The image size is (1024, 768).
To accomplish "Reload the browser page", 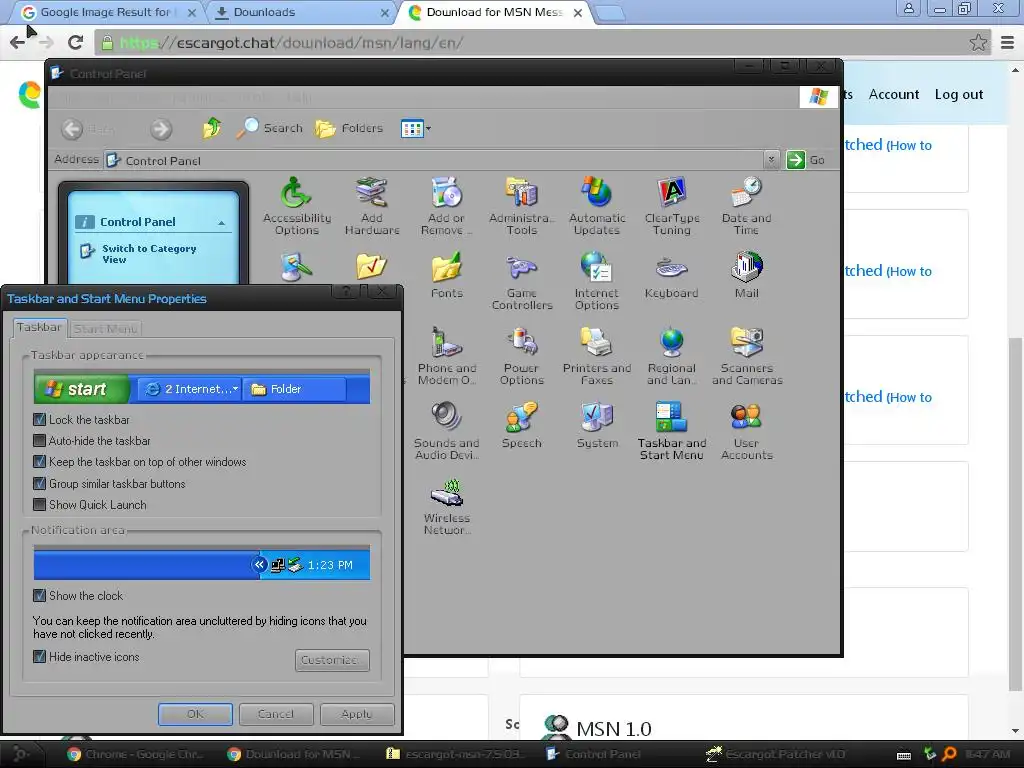I will (x=76, y=42).
